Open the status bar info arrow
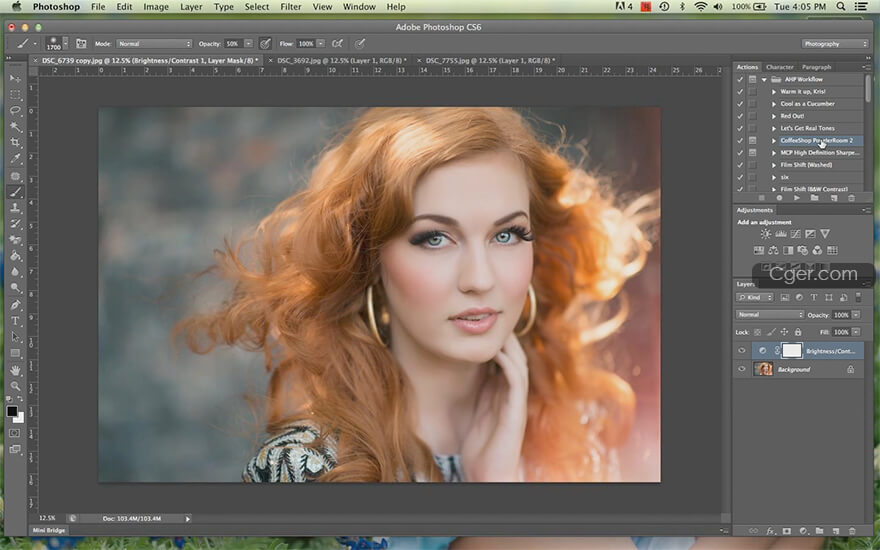Screen dimensions: 880x550 [187, 519]
